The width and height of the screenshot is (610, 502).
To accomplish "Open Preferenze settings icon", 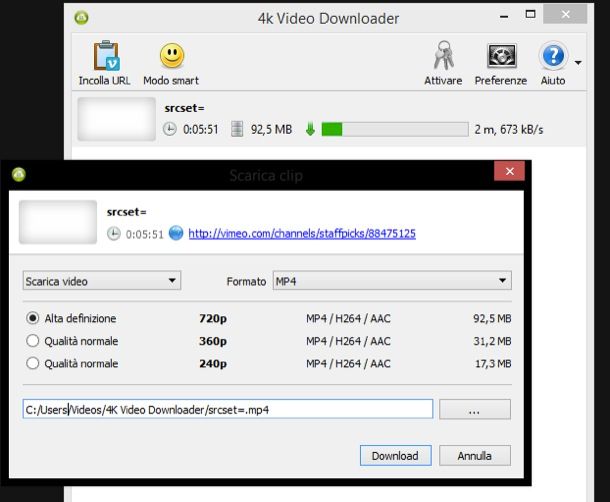I will 501,56.
